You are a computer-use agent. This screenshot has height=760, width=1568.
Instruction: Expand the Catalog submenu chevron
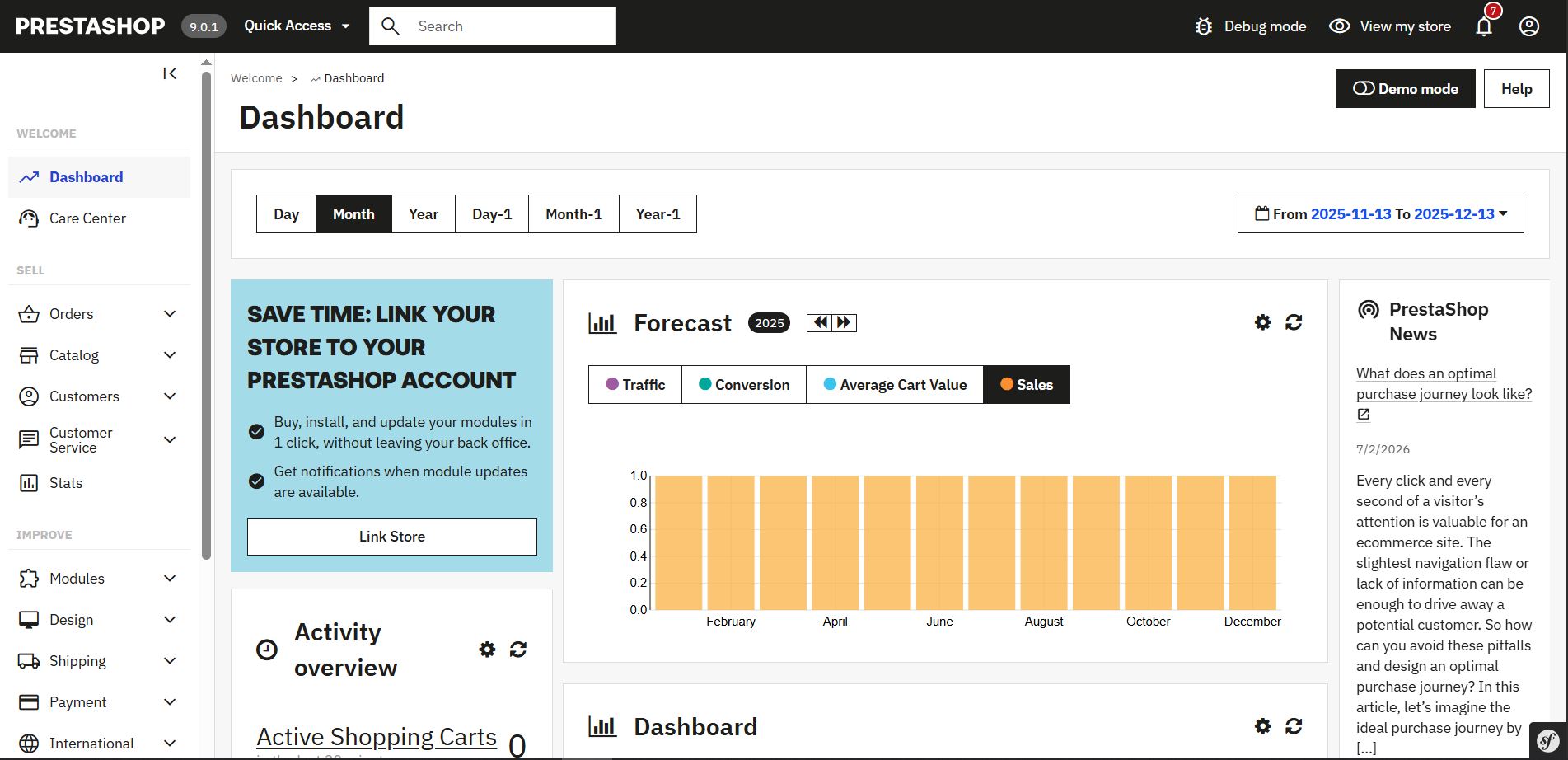(170, 355)
